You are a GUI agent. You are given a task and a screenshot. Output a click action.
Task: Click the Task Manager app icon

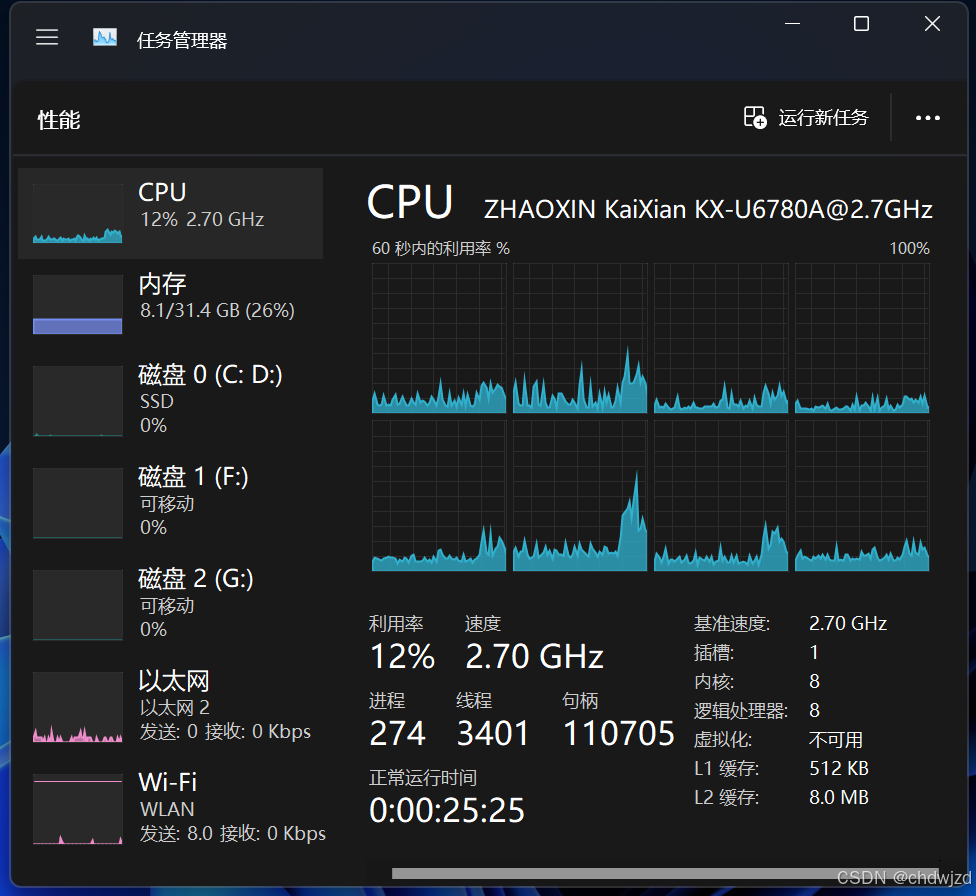tap(105, 37)
